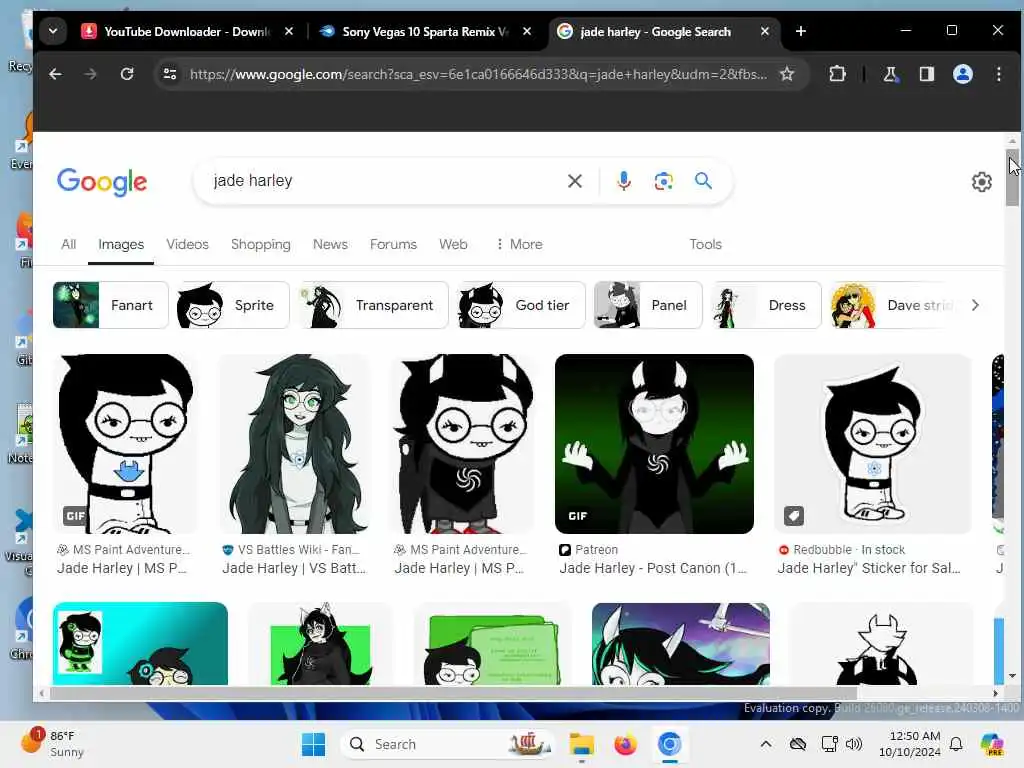The image size is (1024, 768).
Task: Open the Patreon Post Canon GIF image
Action: [654, 444]
